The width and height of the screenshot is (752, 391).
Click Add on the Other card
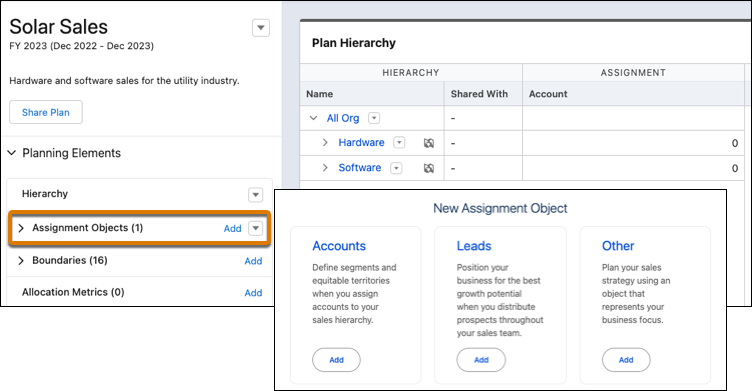coord(626,360)
